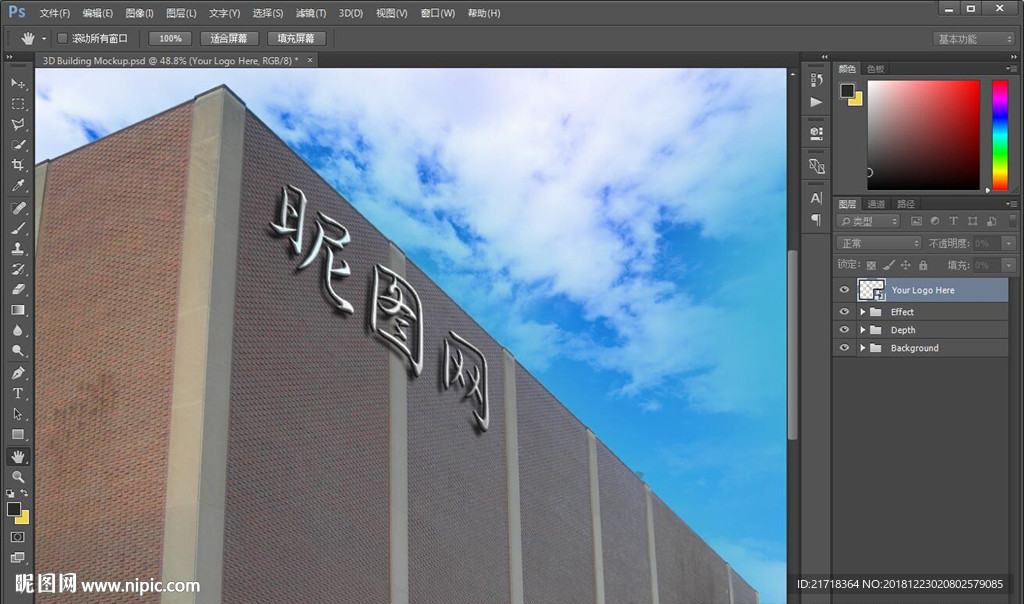Select the Hand tool in toolbox
This screenshot has height=604, width=1024.
[x=18, y=456]
